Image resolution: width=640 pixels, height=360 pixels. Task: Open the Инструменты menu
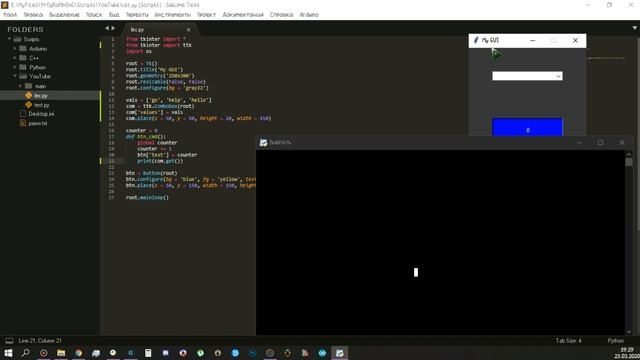(x=173, y=15)
